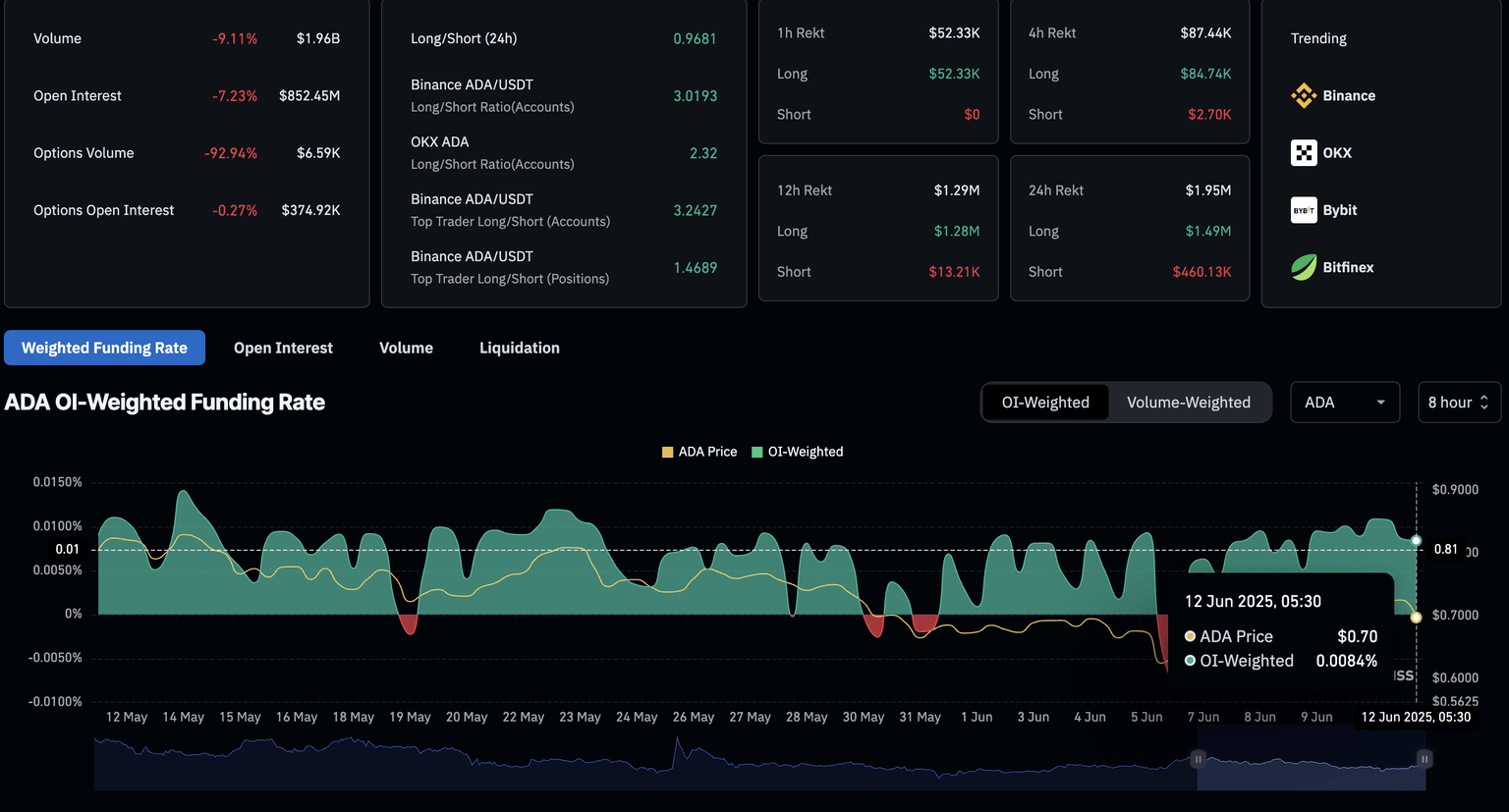
Task: Click the Bybit trending exchange link
Action: point(1339,210)
